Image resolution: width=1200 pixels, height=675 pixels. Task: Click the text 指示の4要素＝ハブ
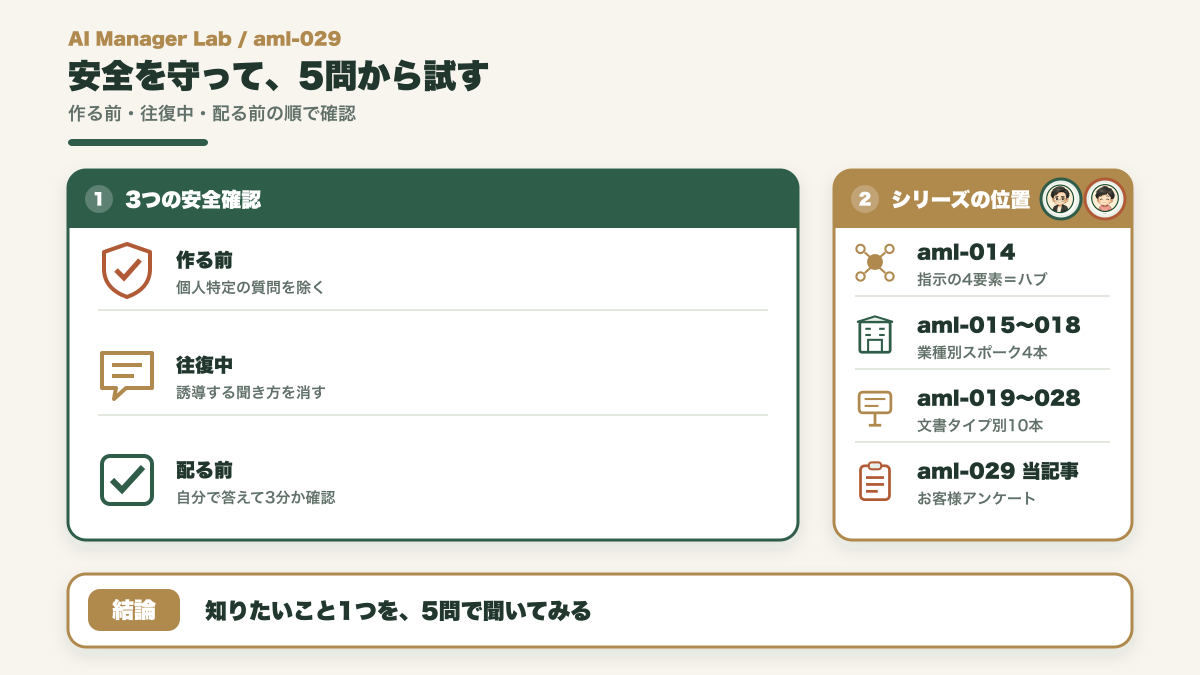point(982,279)
